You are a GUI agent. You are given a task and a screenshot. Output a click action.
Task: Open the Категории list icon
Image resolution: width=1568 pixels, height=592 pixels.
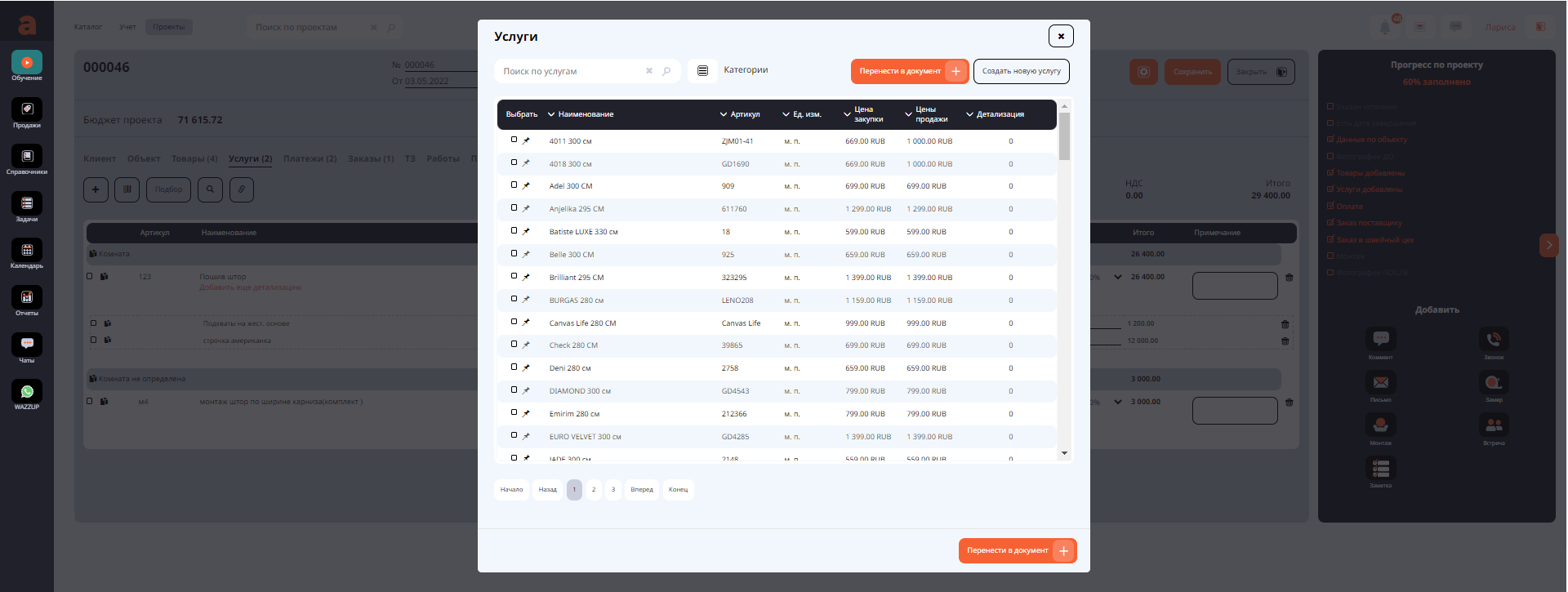coord(702,71)
